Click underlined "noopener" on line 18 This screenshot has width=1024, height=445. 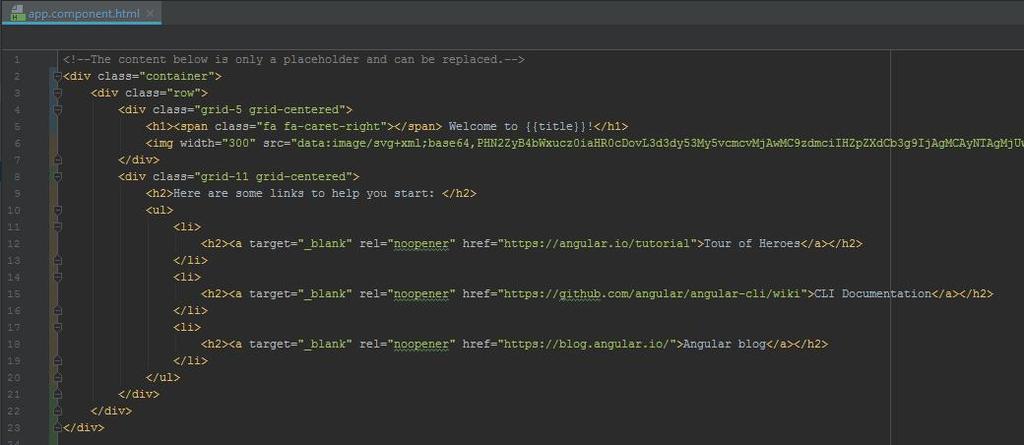[422, 344]
